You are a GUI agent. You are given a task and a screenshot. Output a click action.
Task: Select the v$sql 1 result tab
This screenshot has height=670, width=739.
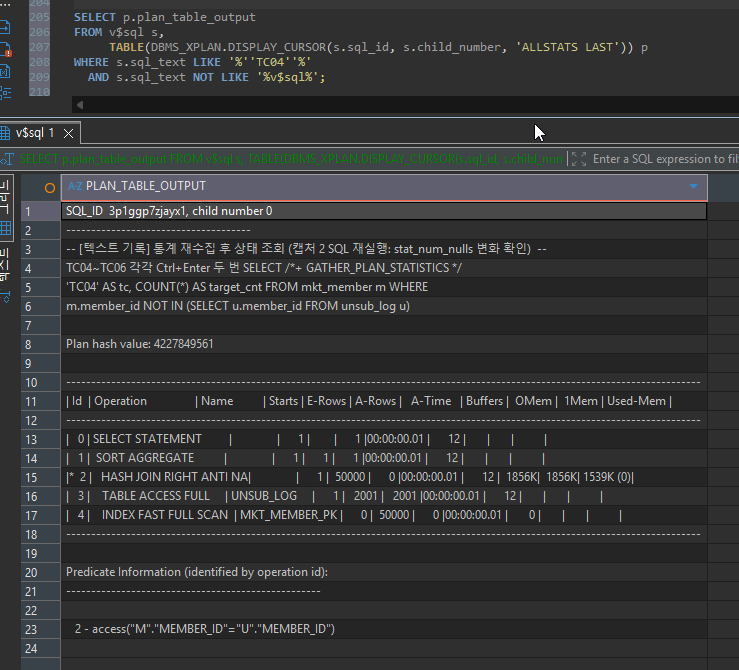click(35, 133)
